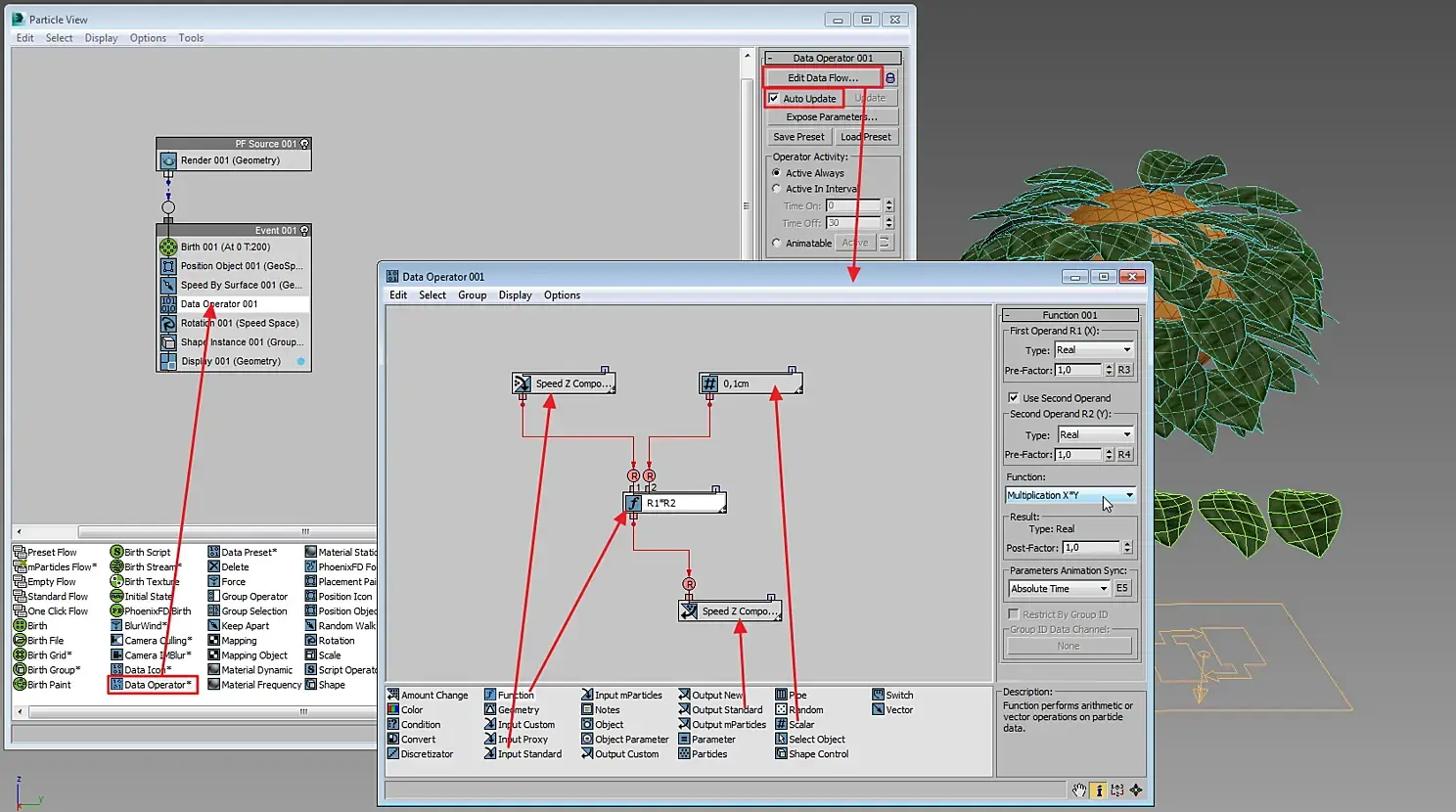Toggle the Event 001 on/off bulb
Viewport: 1456px width, 812px height.
(x=304, y=231)
